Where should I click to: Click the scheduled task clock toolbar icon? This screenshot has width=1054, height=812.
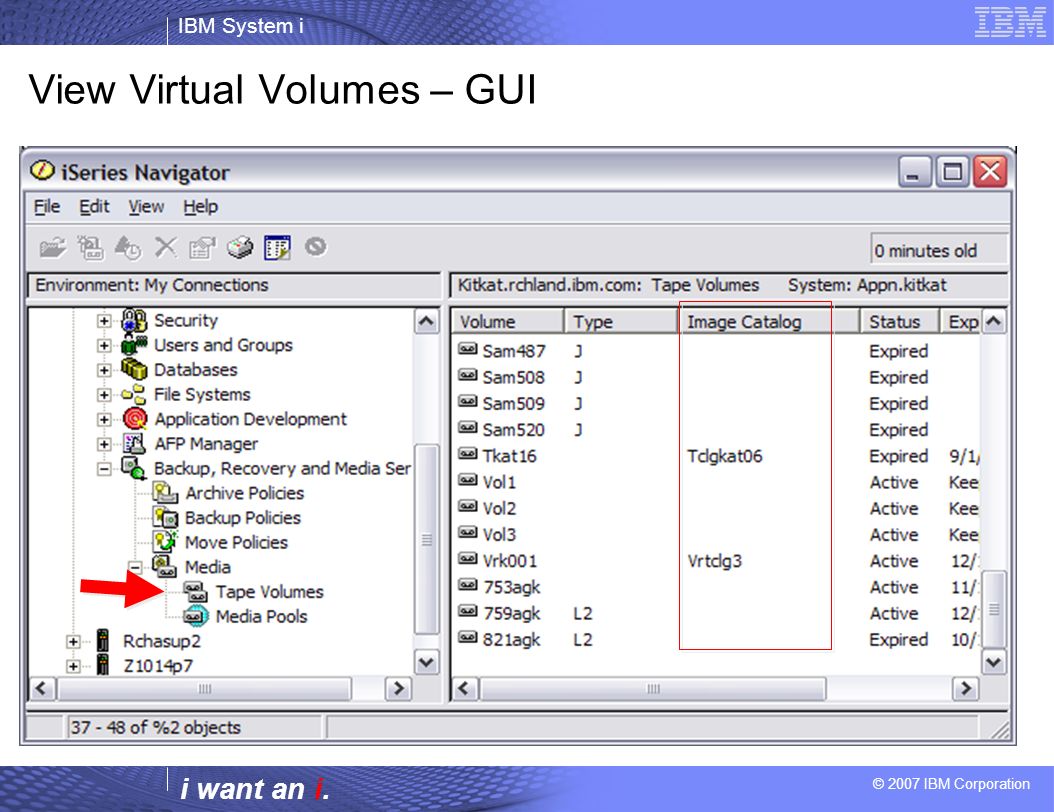128,248
